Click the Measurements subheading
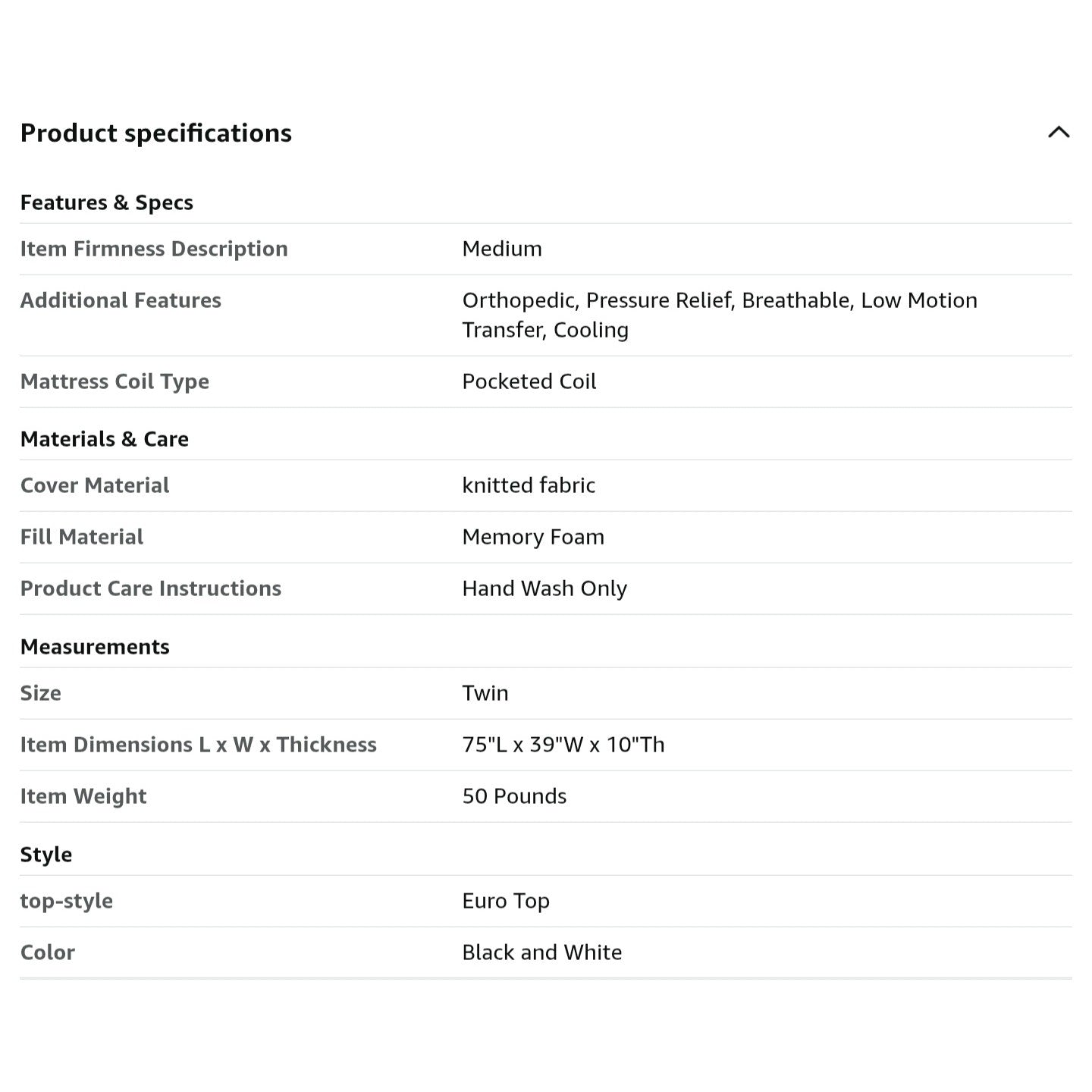 pyautogui.click(x=95, y=647)
